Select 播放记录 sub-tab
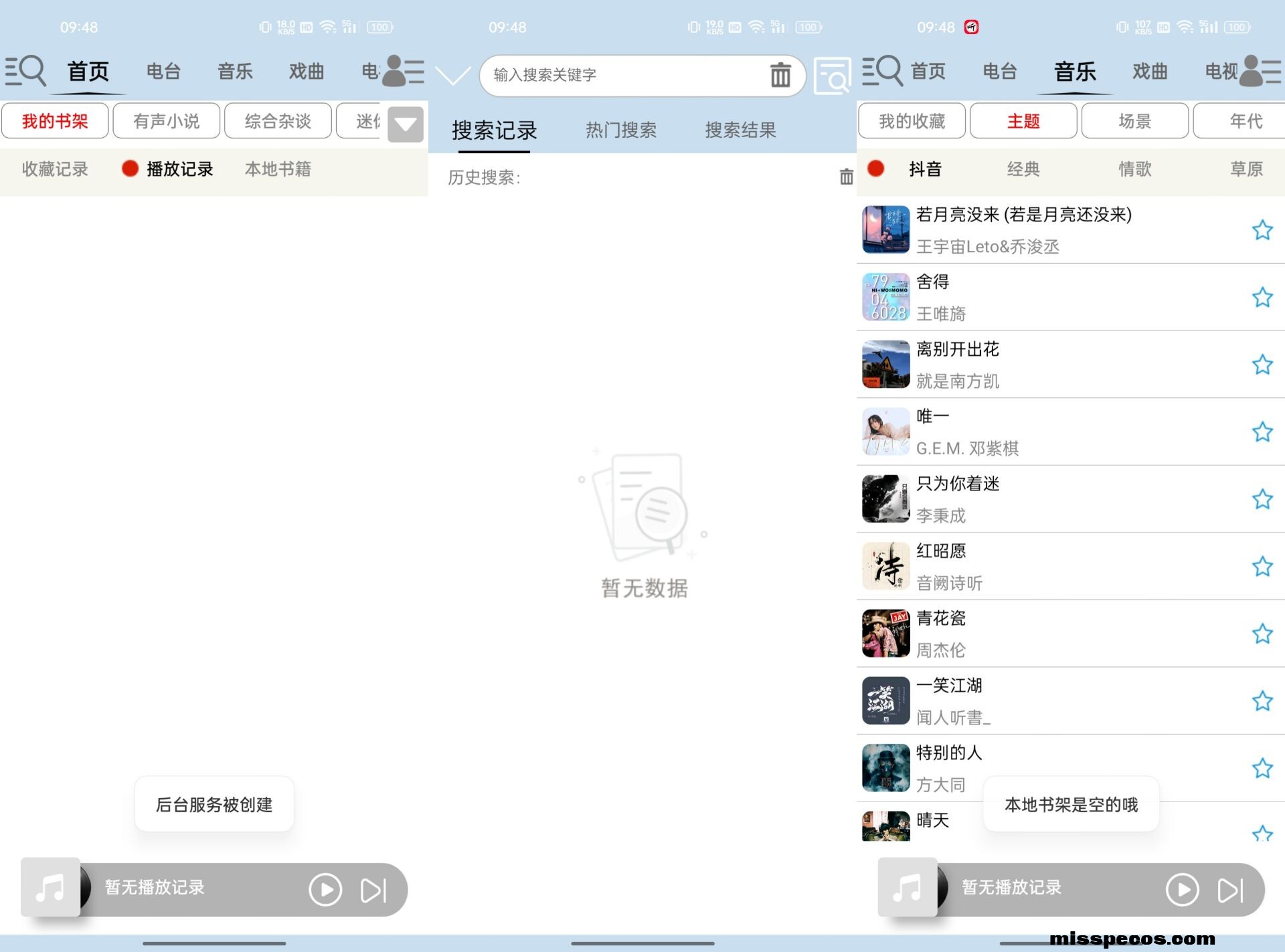This screenshot has width=1285, height=952. (179, 169)
